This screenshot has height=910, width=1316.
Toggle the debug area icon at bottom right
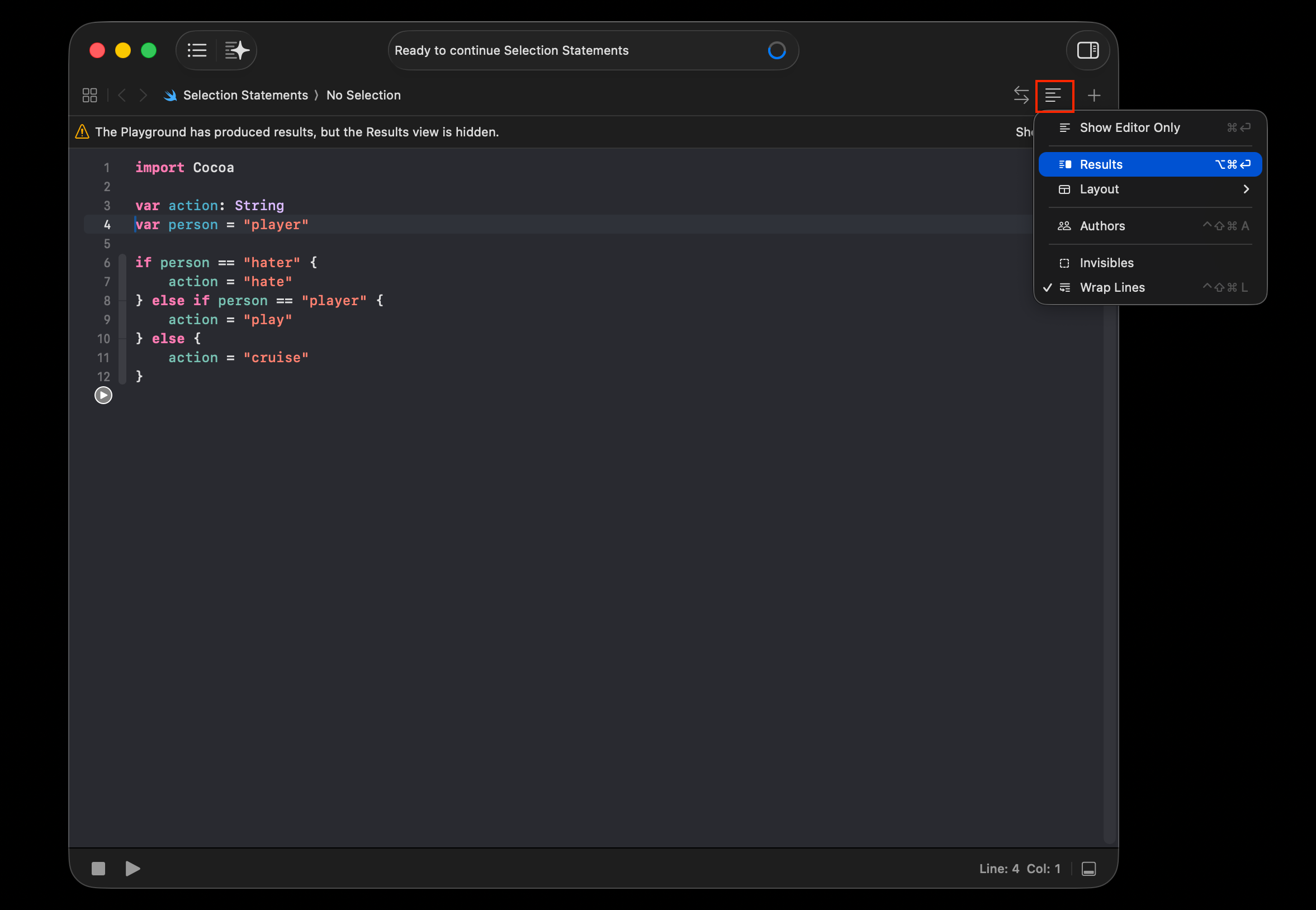[x=1088, y=869]
